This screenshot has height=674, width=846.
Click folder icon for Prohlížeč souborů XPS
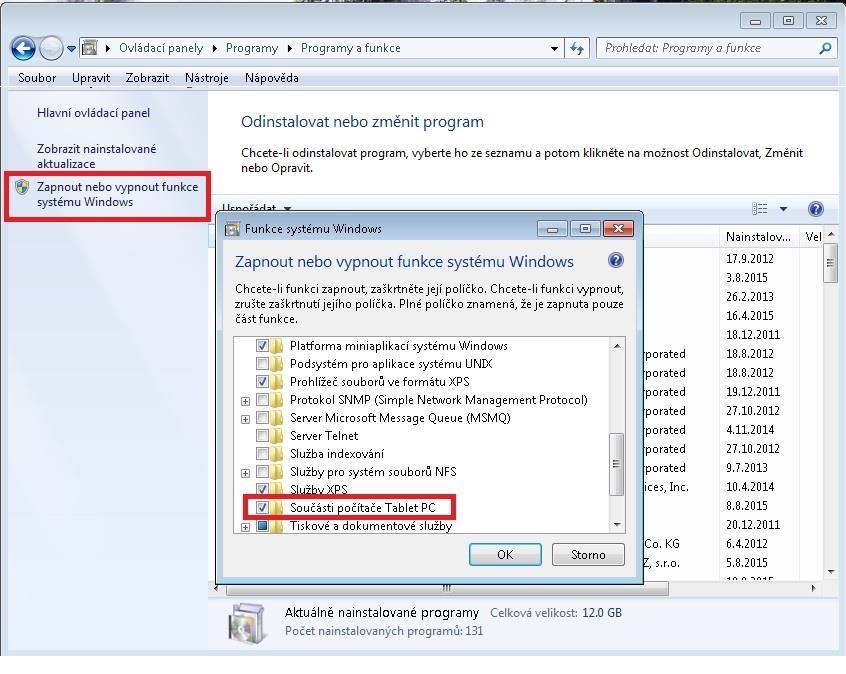tap(277, 381)
